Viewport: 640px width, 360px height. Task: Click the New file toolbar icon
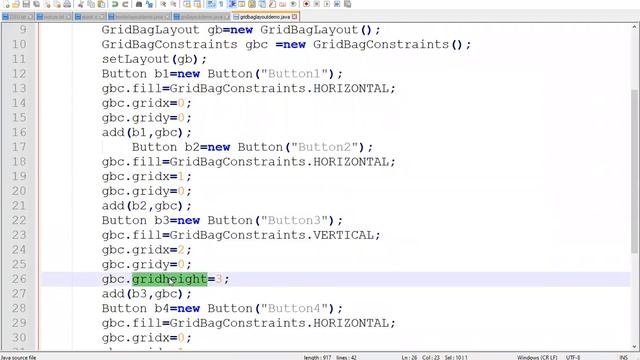click(x=7, y=4)
